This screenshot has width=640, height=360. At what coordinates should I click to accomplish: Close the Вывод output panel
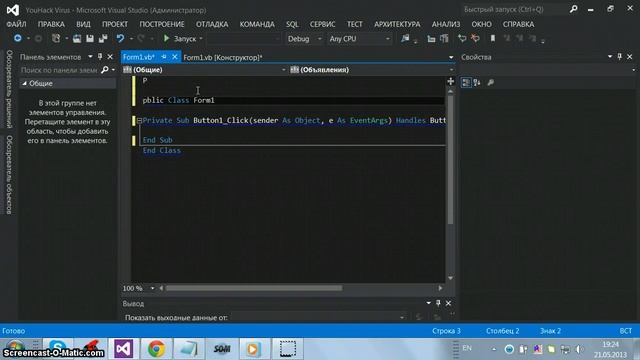click(448, 303)
